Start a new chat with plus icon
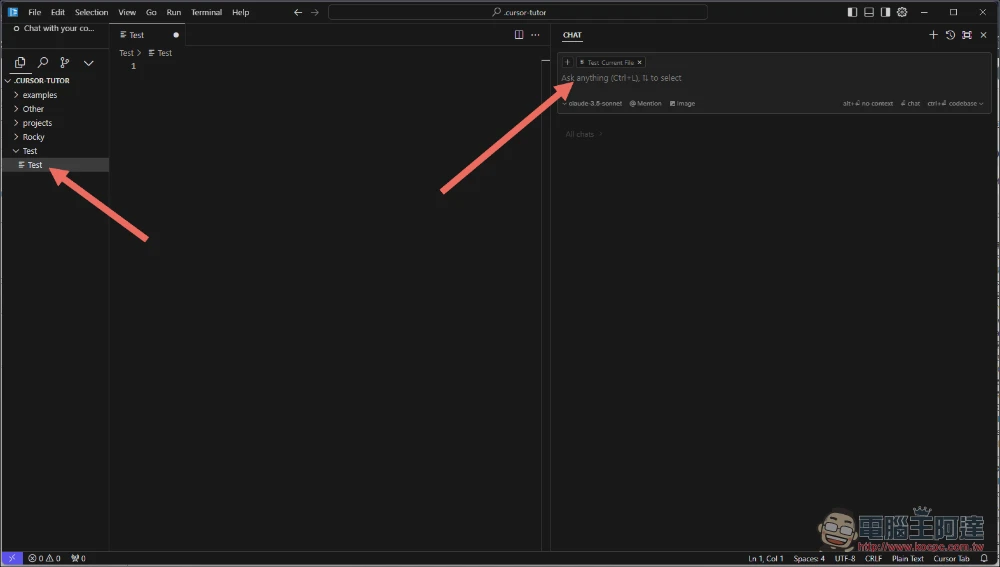The image size is (1000, 567). click(x=933, y=35)
